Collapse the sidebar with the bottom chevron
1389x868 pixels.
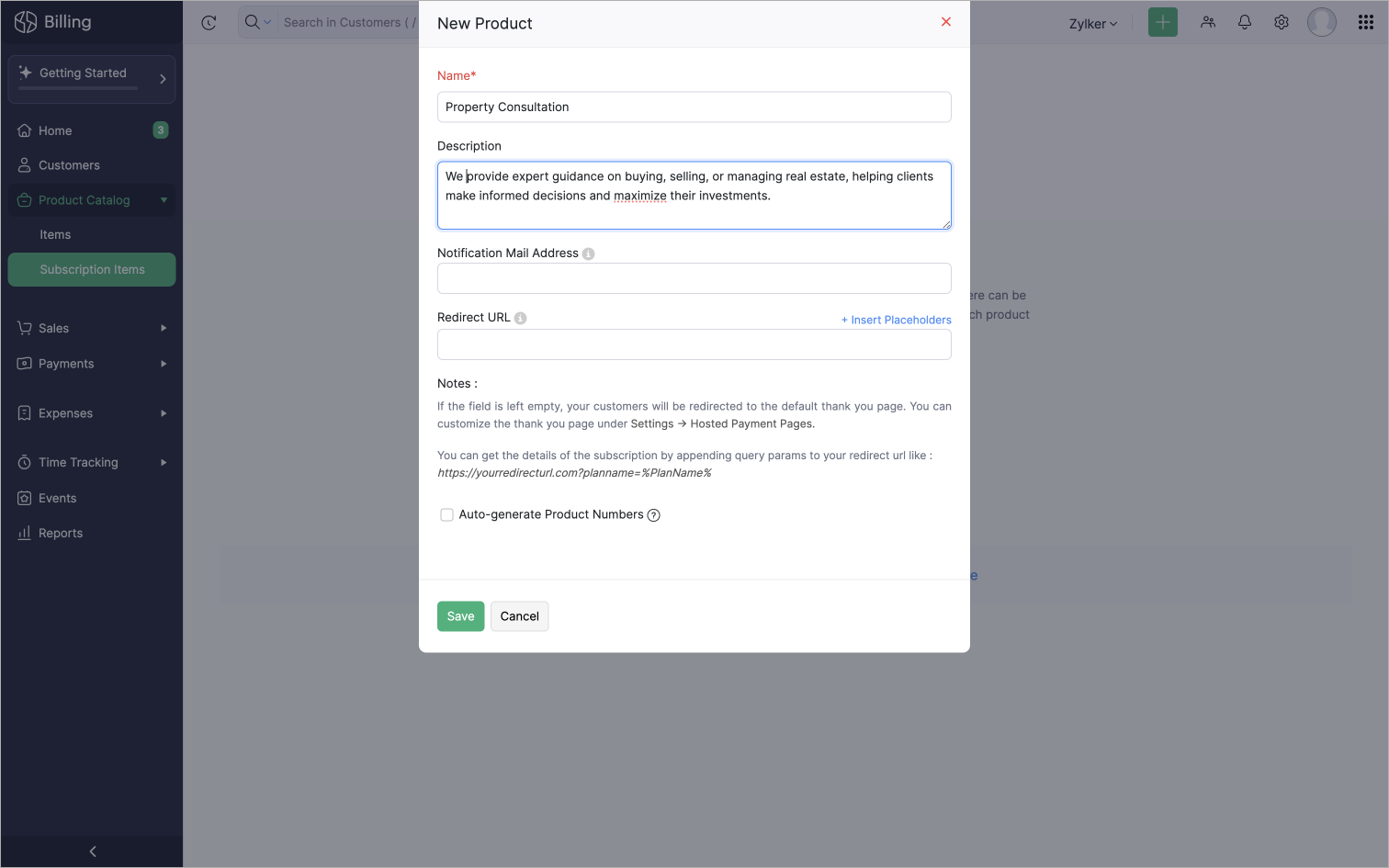[x=92, y=851]
